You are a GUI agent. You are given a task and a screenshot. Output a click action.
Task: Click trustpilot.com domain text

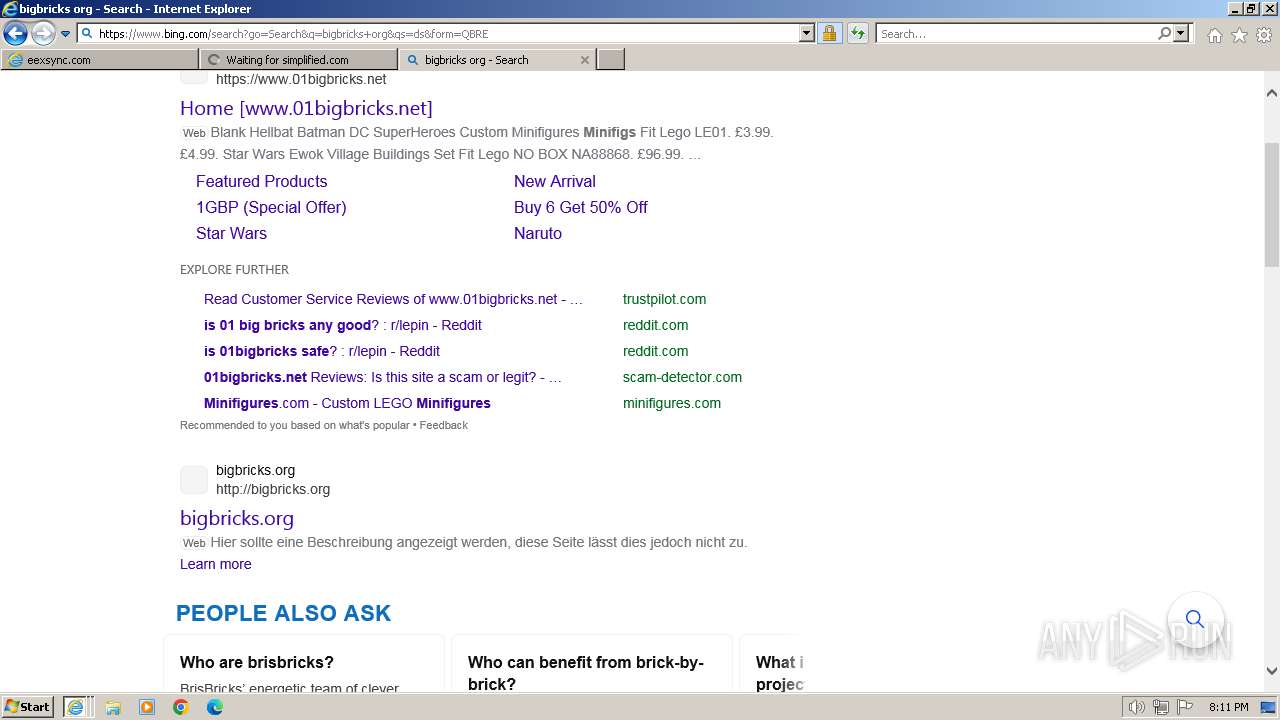pos(664,299)
